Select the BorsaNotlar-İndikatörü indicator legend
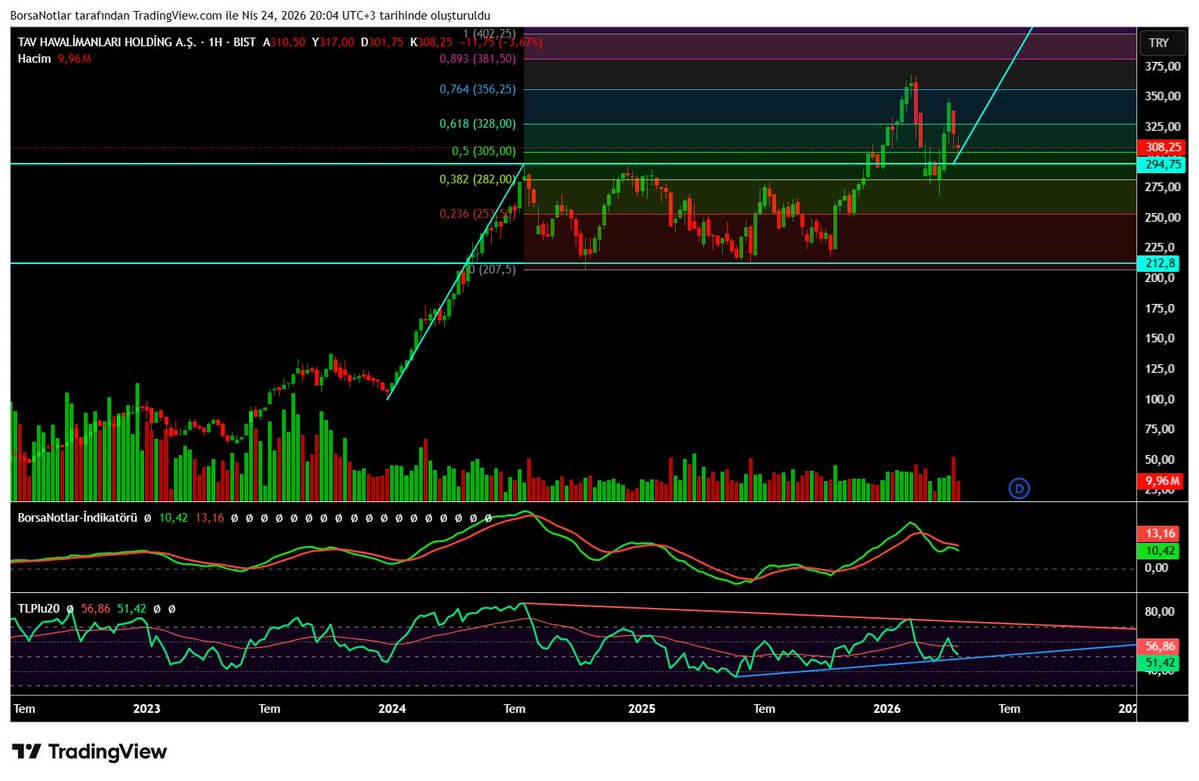1199x781 pixels. pyautogui.click(x=77, y=518)
